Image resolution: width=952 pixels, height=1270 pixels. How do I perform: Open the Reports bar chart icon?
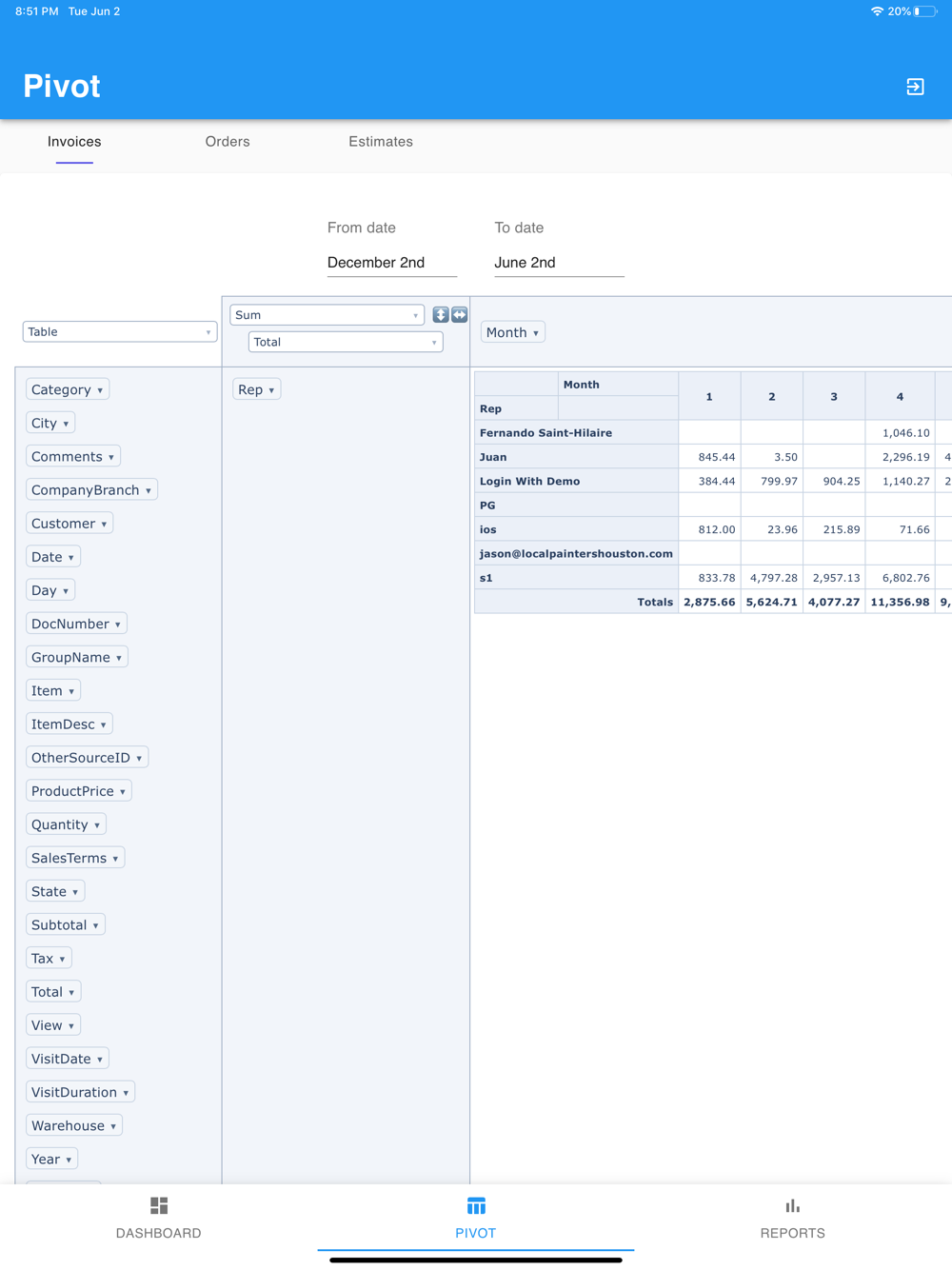click(x=793, y=1206)
